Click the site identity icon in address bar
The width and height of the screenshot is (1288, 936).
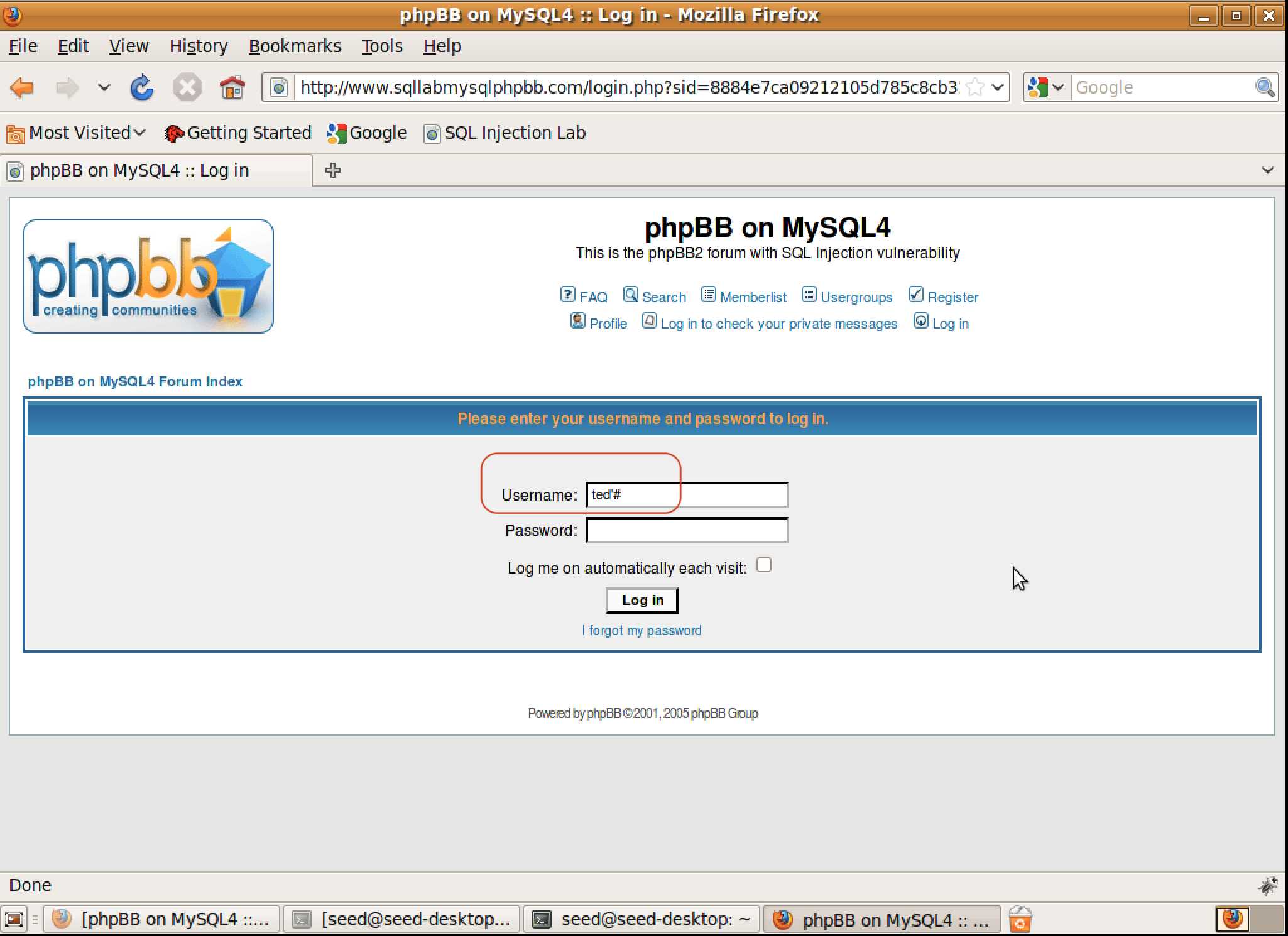click(x=278, y=87)
